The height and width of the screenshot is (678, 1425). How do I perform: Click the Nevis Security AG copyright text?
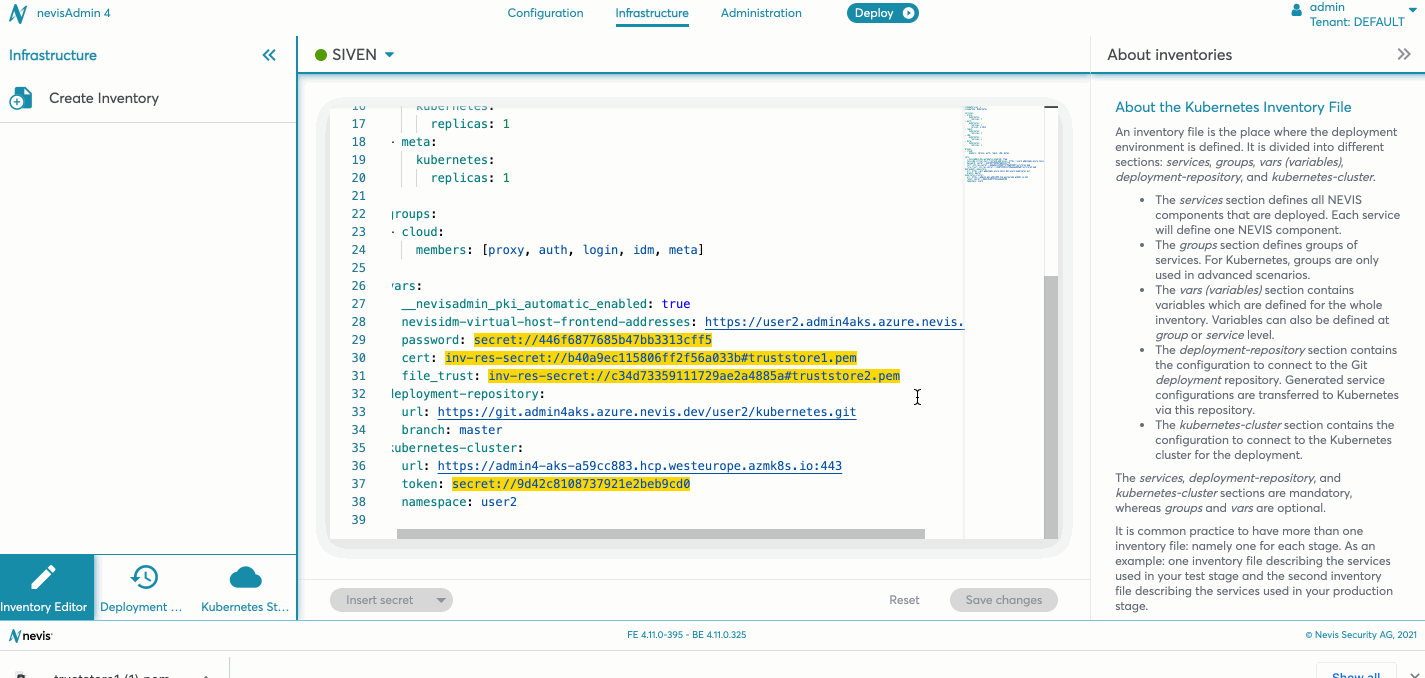point(1361,635)
